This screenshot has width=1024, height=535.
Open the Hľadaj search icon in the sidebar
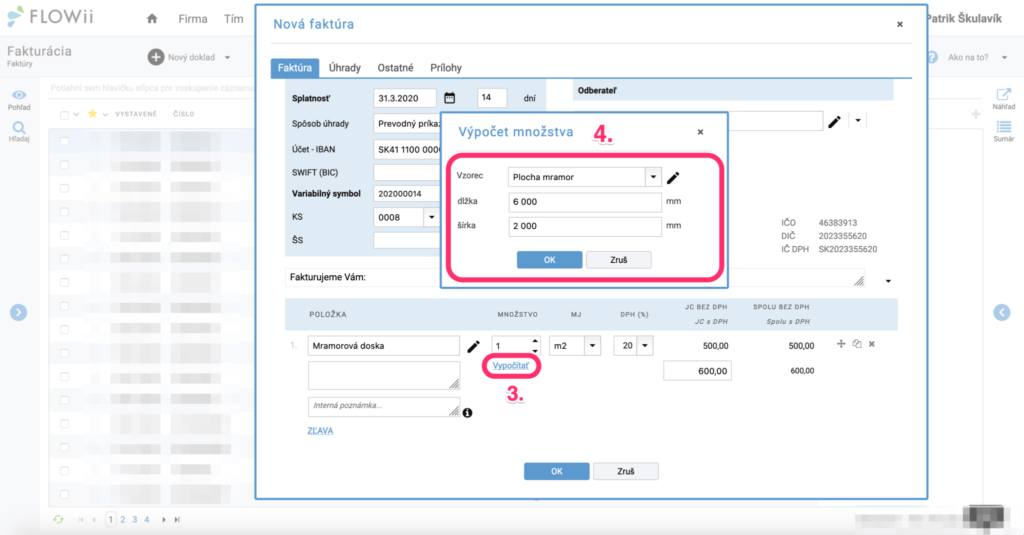click(19, 128)
